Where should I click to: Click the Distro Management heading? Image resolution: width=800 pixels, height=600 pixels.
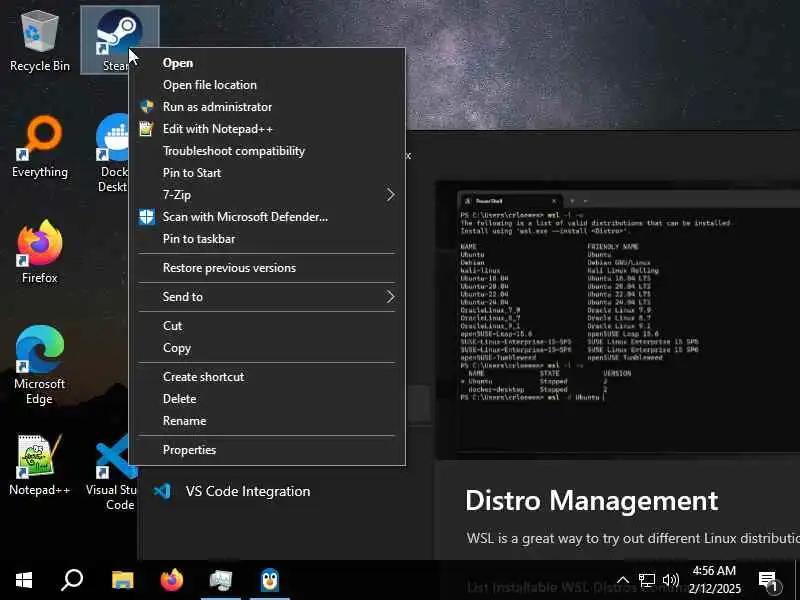(592, 501)
